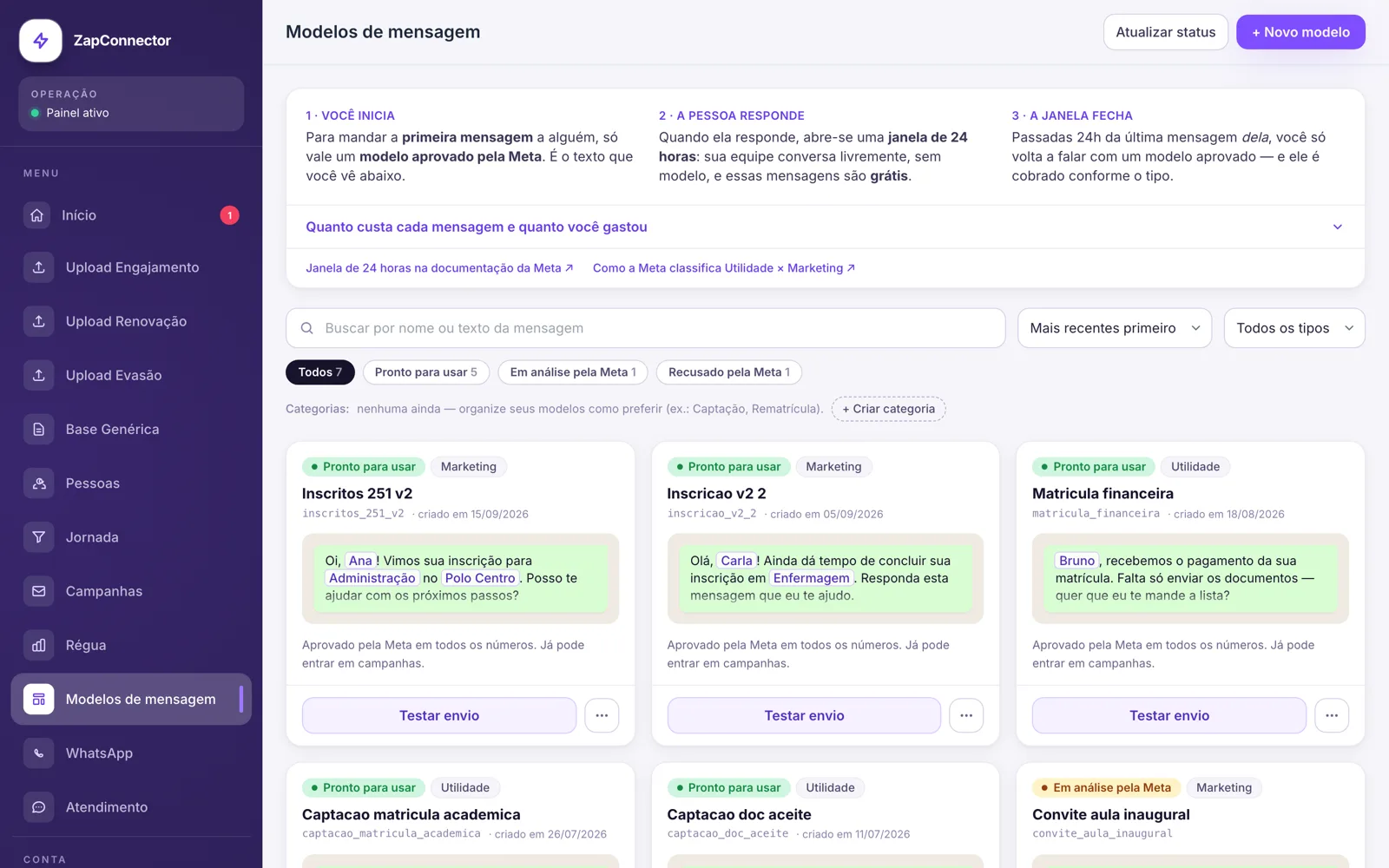Screen dimensions: 1389x868
Task: Click the Marketing tag on Convite aula inaugural
Action: 1224,787
